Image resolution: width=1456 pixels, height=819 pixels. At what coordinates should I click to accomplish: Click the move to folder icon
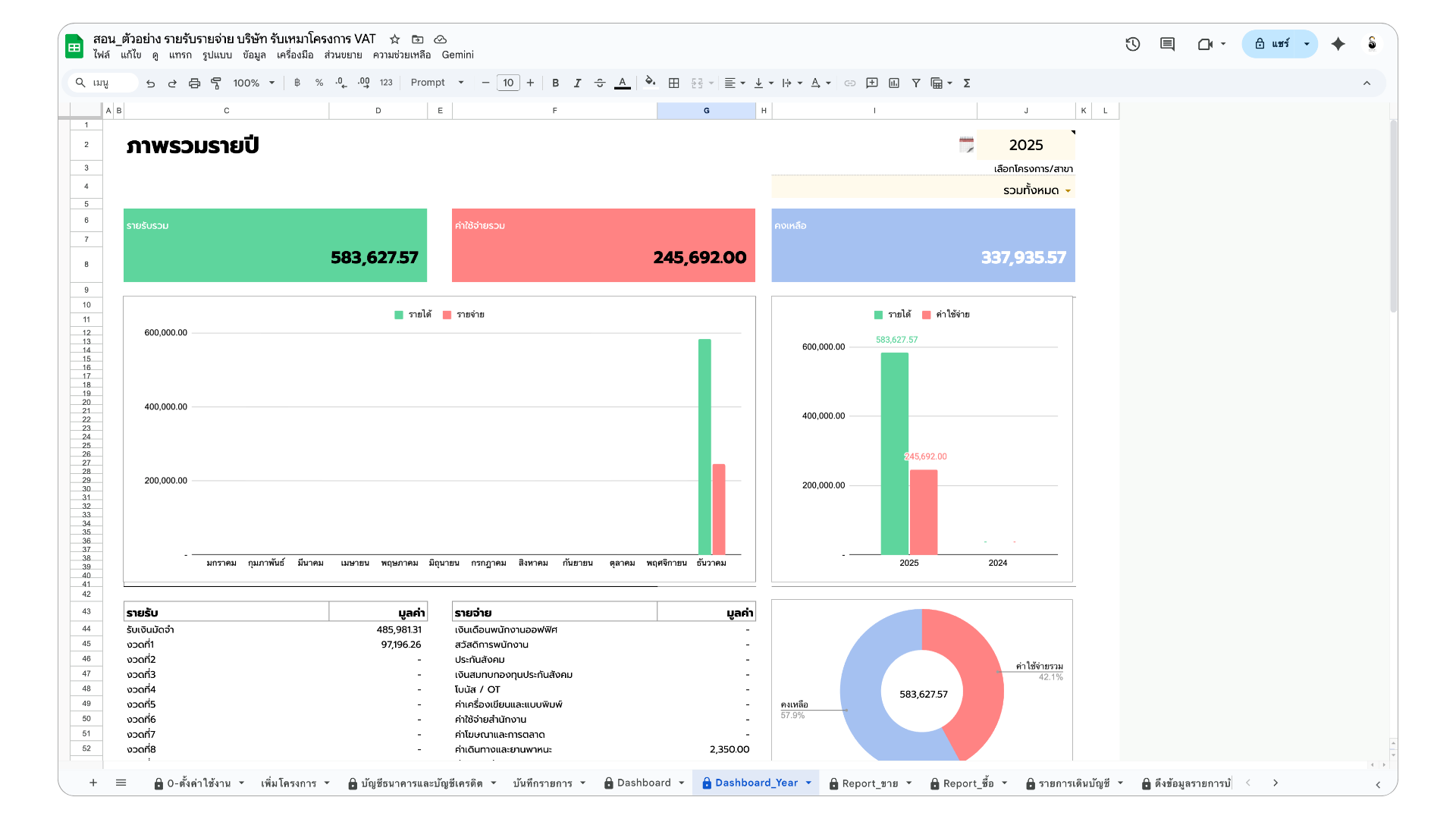[x=417, y=39]
